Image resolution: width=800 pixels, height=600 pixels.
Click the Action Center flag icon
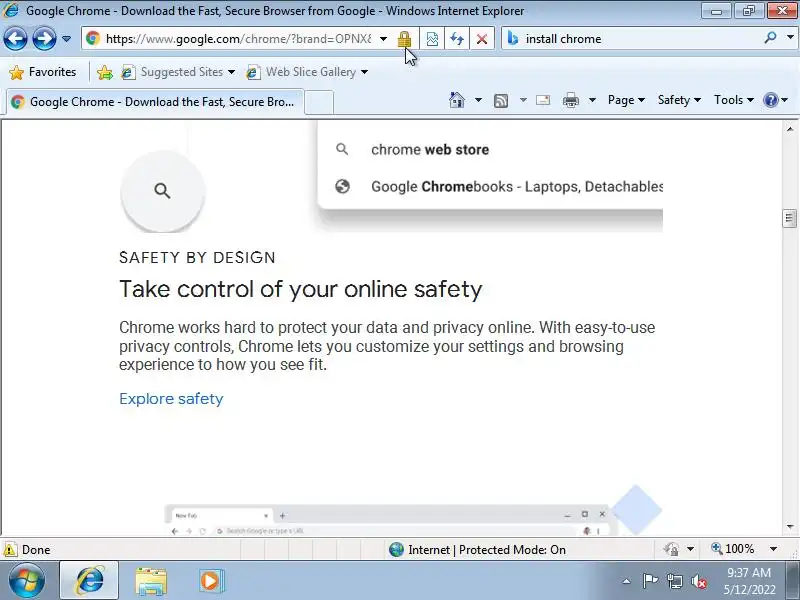pos(649,581)
